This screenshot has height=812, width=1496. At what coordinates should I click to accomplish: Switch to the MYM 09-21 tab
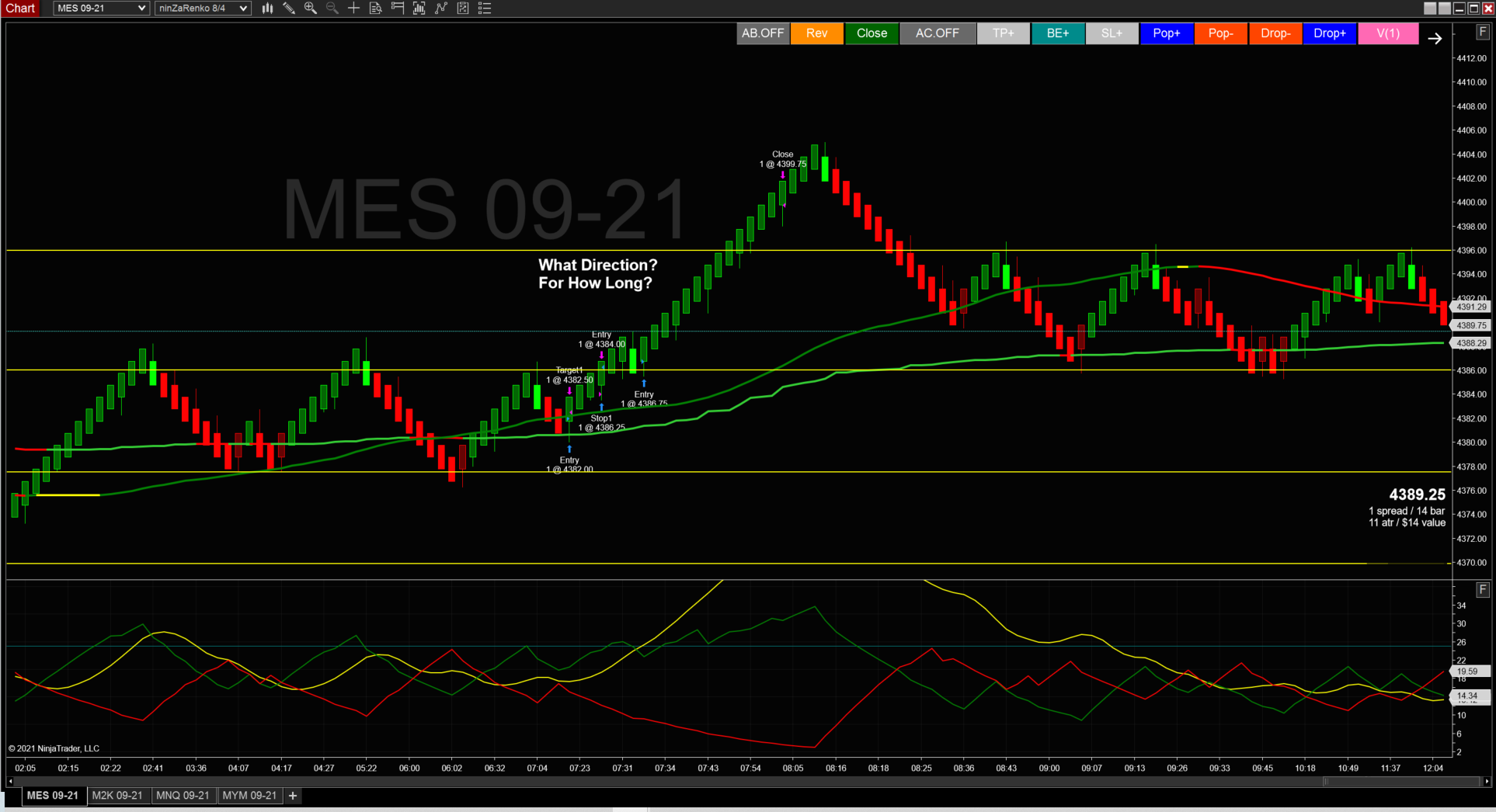[x=249, y=796]
